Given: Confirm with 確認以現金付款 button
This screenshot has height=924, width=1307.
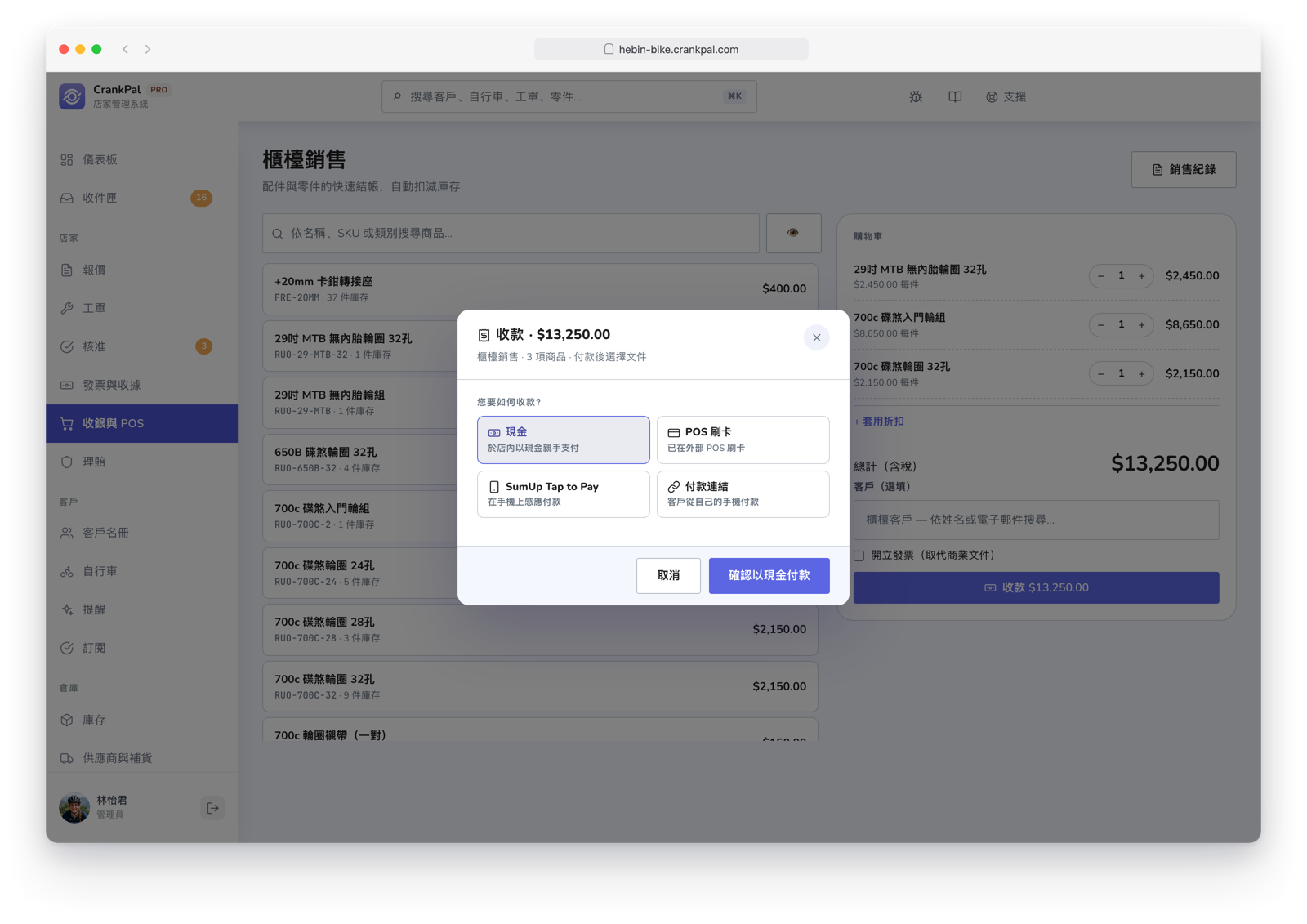Looking at the screenshot, I should (x=769, y=576).
